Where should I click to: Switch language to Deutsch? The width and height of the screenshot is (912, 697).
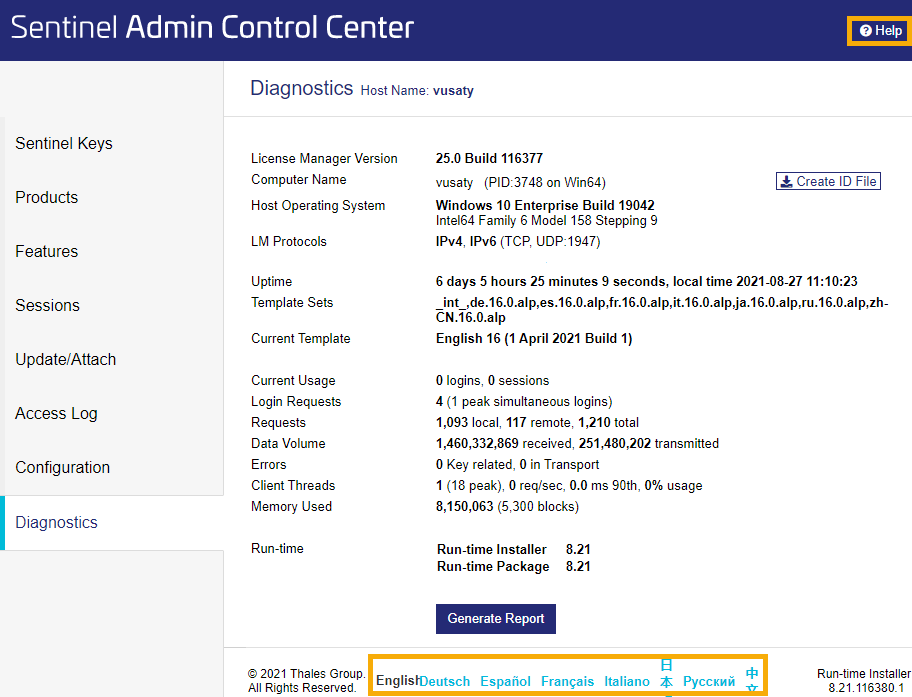click(445, 681)
